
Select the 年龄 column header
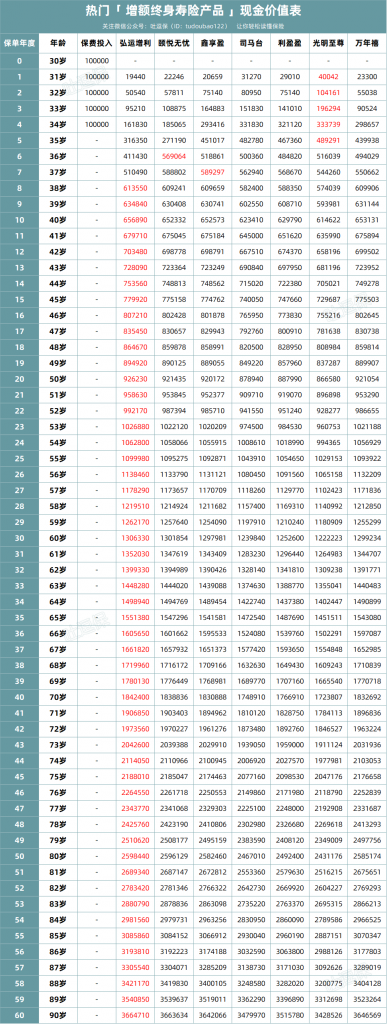click(57, 43)
